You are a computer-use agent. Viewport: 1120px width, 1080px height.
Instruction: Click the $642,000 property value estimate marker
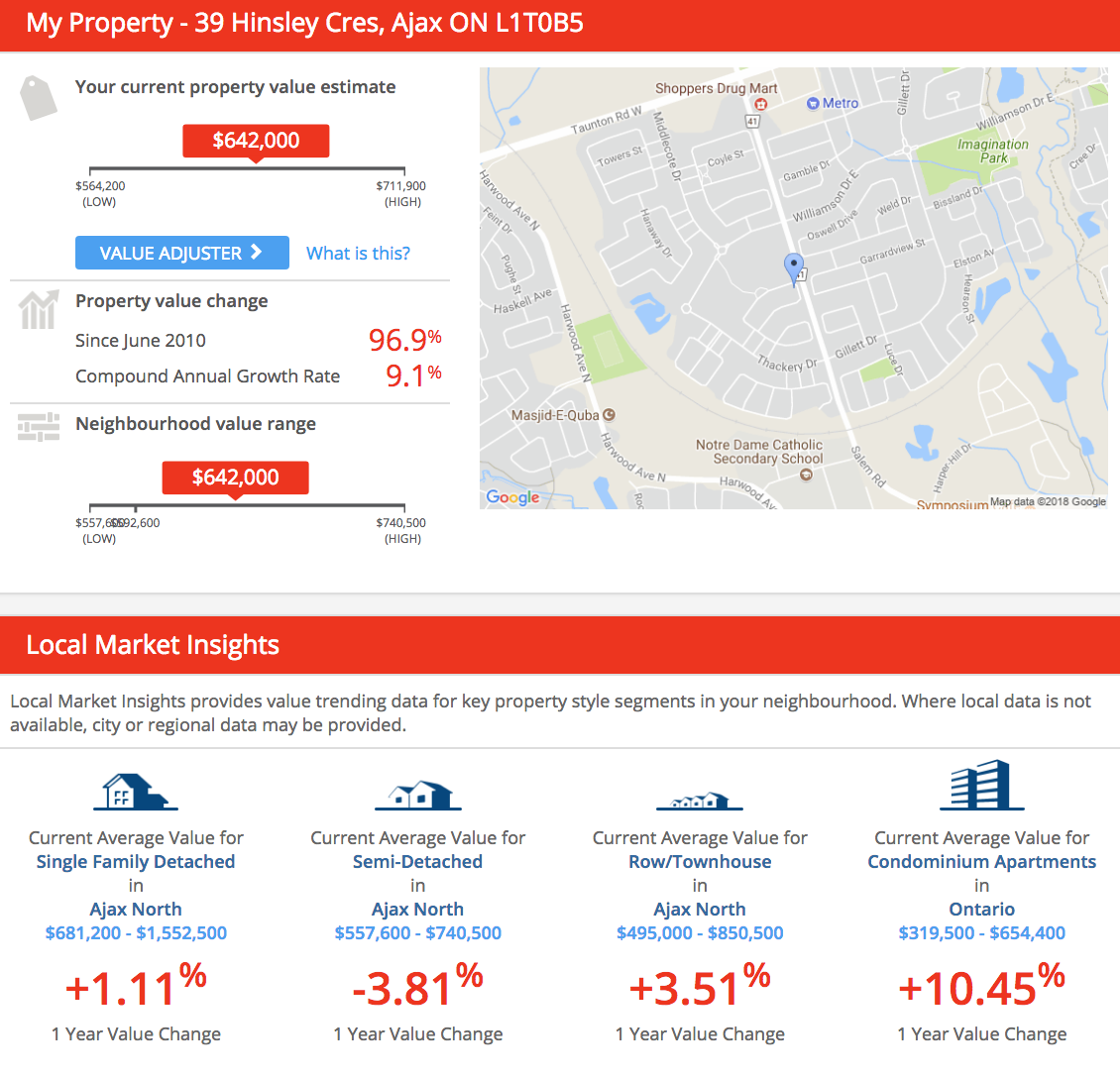click(256, 142)
